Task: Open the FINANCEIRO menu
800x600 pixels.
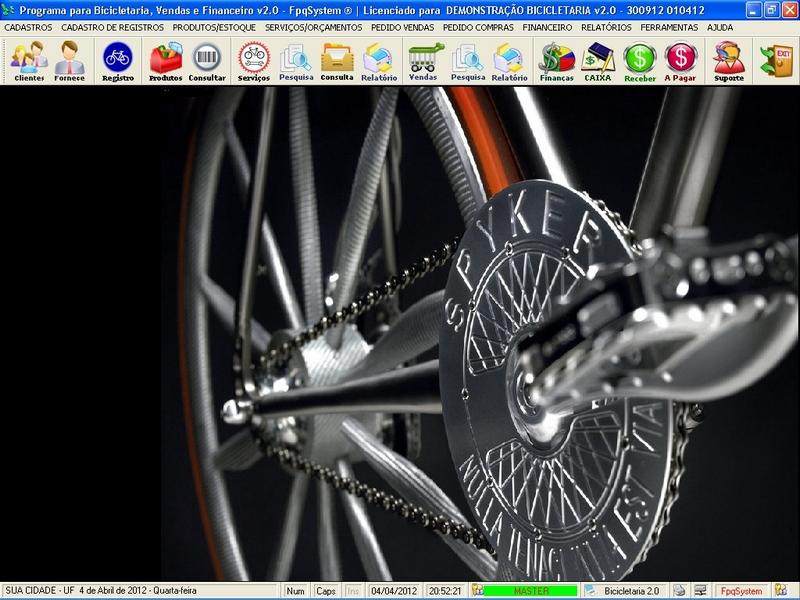Action: tap(547, 28)
